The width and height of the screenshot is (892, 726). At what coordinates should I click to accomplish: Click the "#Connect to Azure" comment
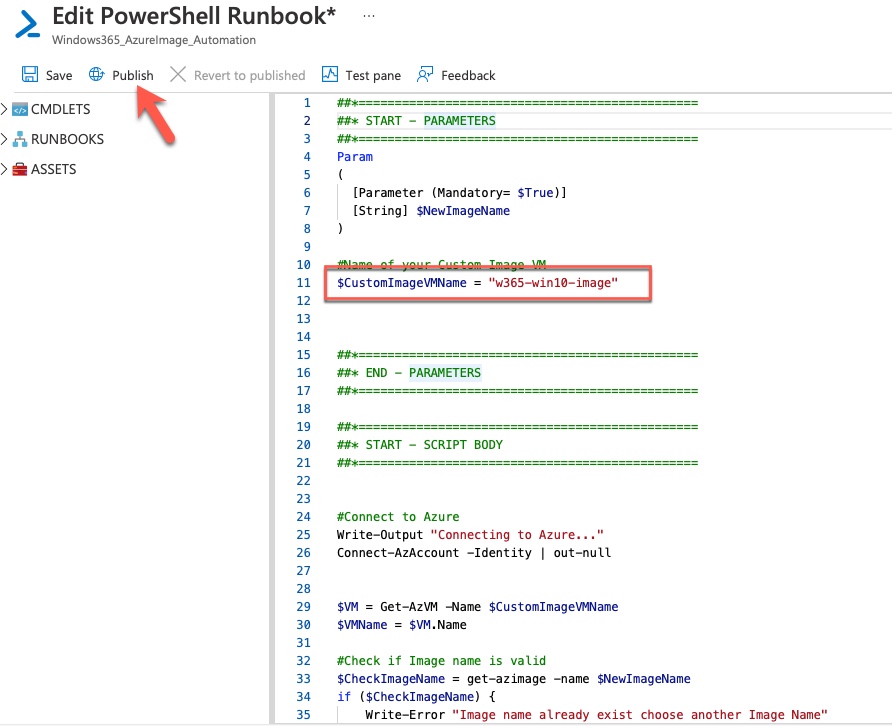coord(398,517)
